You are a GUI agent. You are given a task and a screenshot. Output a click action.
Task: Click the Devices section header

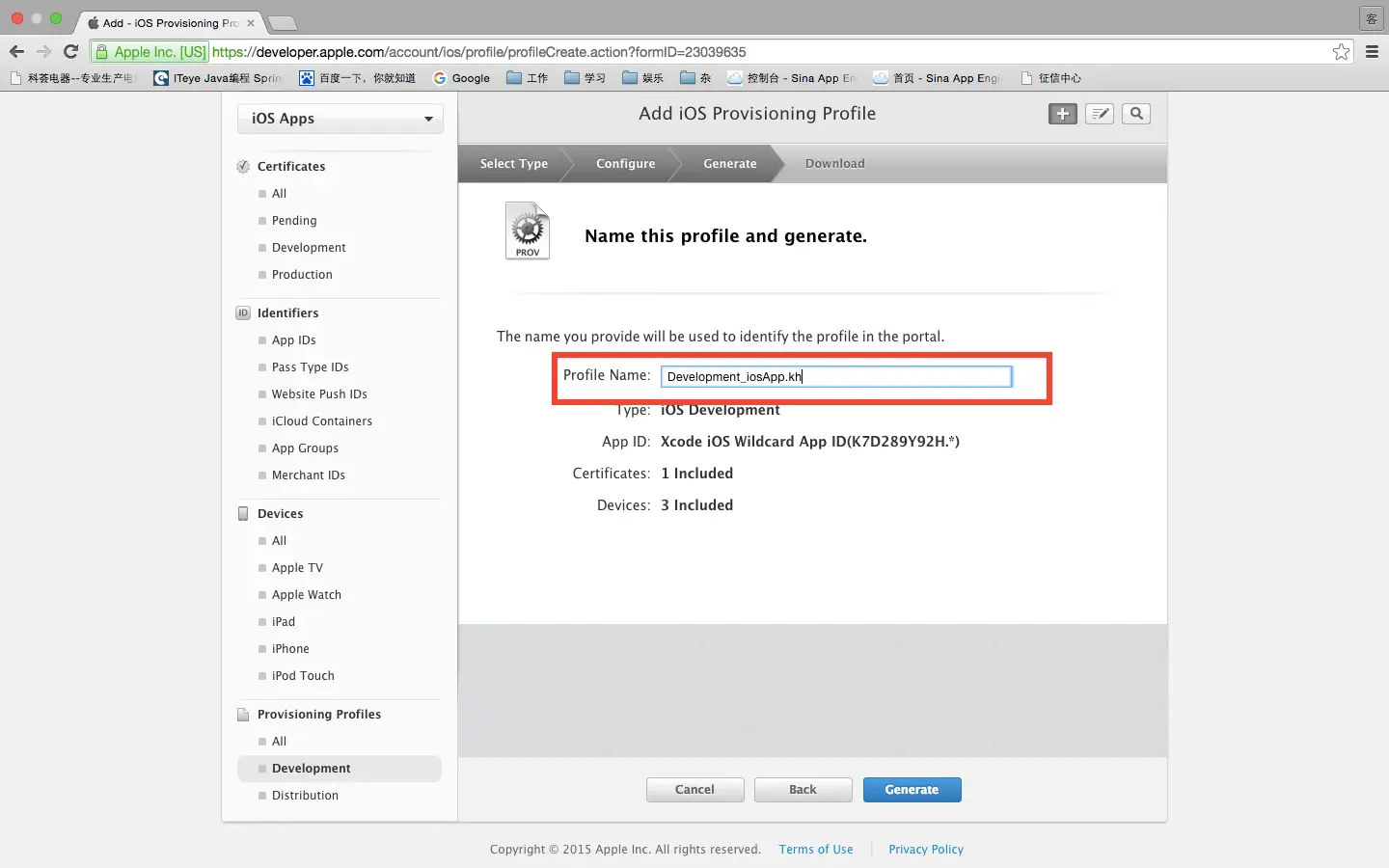280,514
